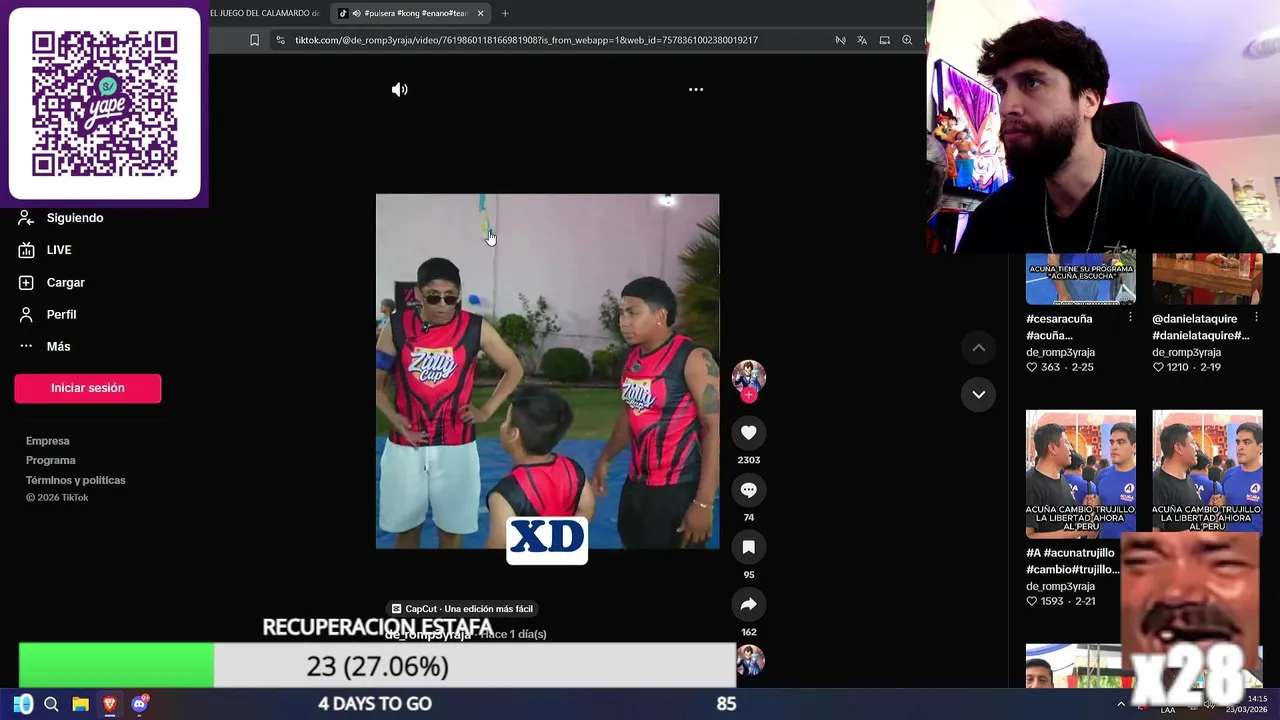The width and height of the screenshot is (1280, 720).
Task: Click the playing video frame
Action: [547, 371]
